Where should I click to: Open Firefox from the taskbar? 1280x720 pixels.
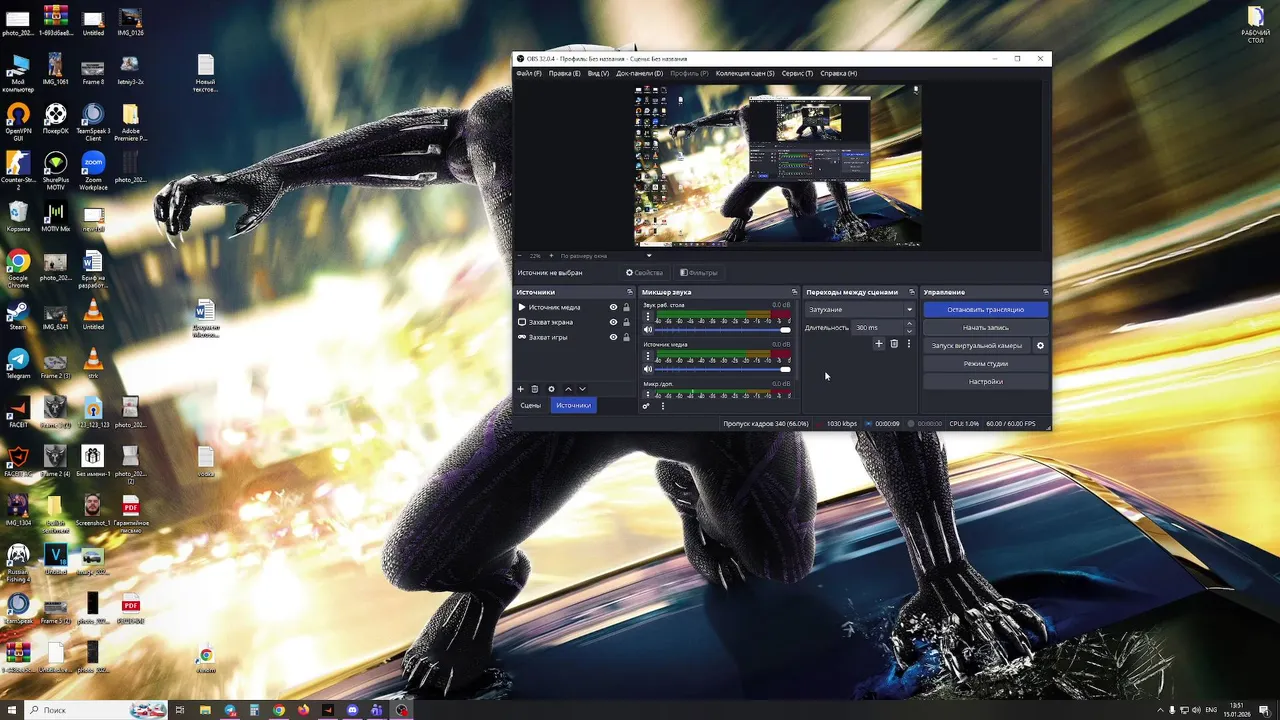click(x=303, y=710)
